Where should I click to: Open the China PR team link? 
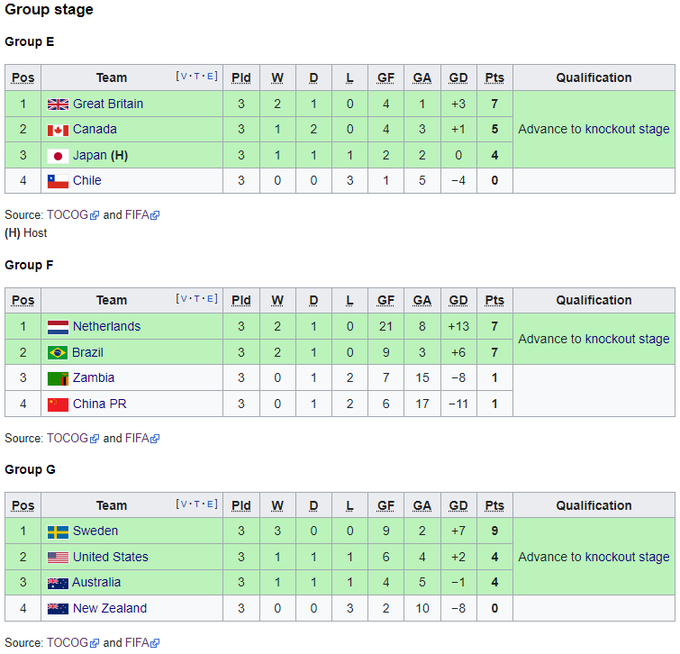(99, 404)
